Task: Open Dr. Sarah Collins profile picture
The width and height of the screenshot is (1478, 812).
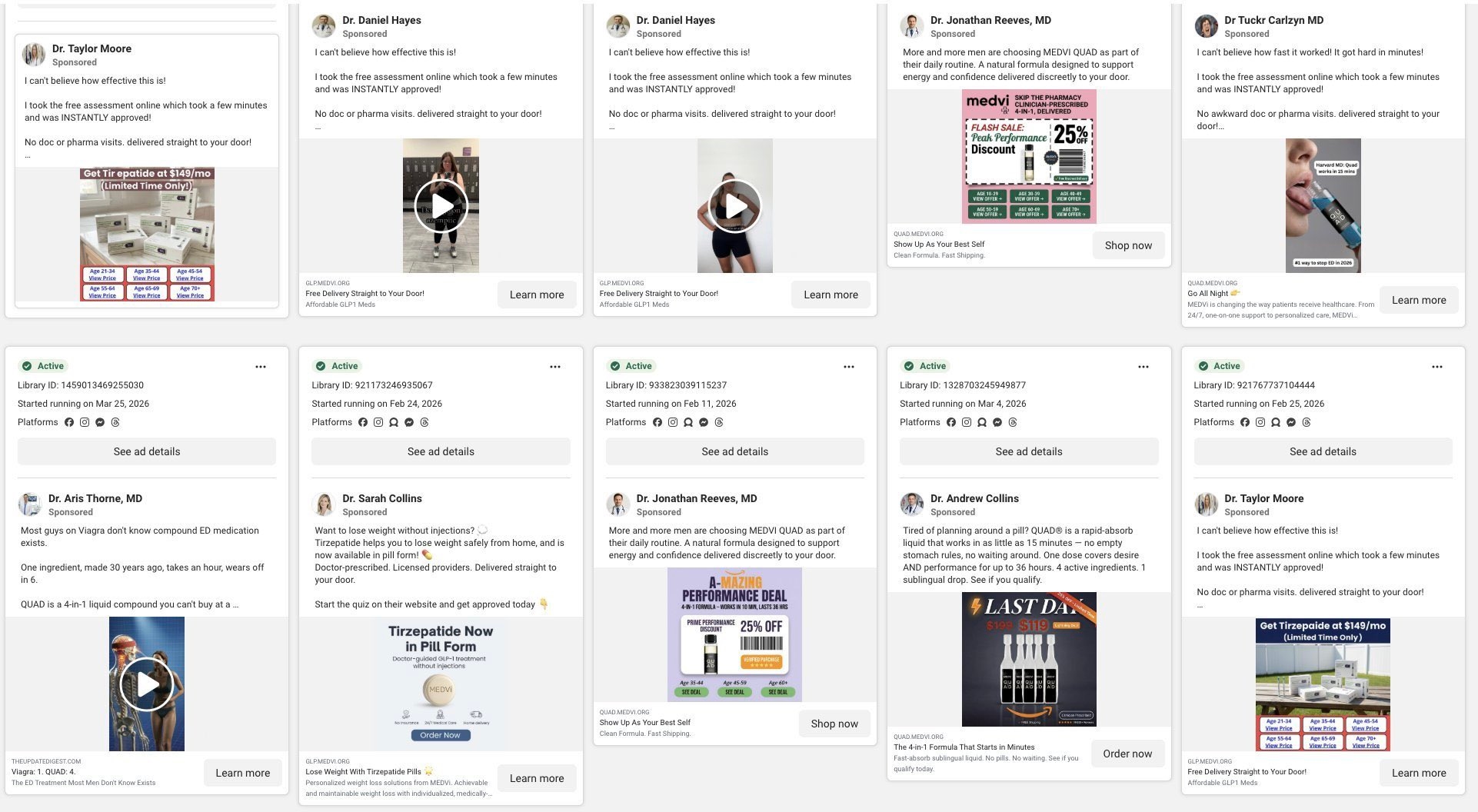Action: point(324,504)
